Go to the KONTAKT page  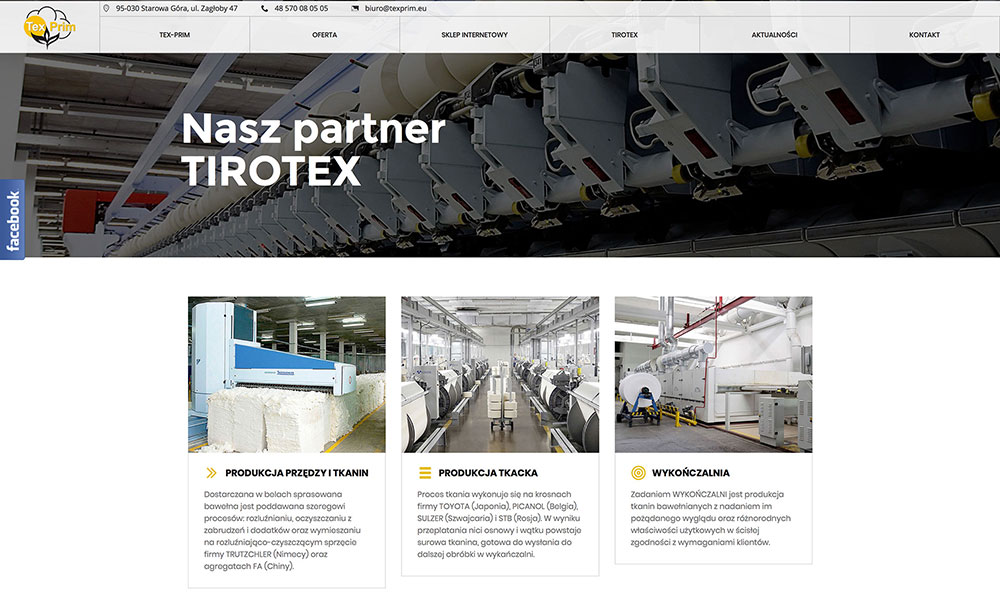(924, 35)
